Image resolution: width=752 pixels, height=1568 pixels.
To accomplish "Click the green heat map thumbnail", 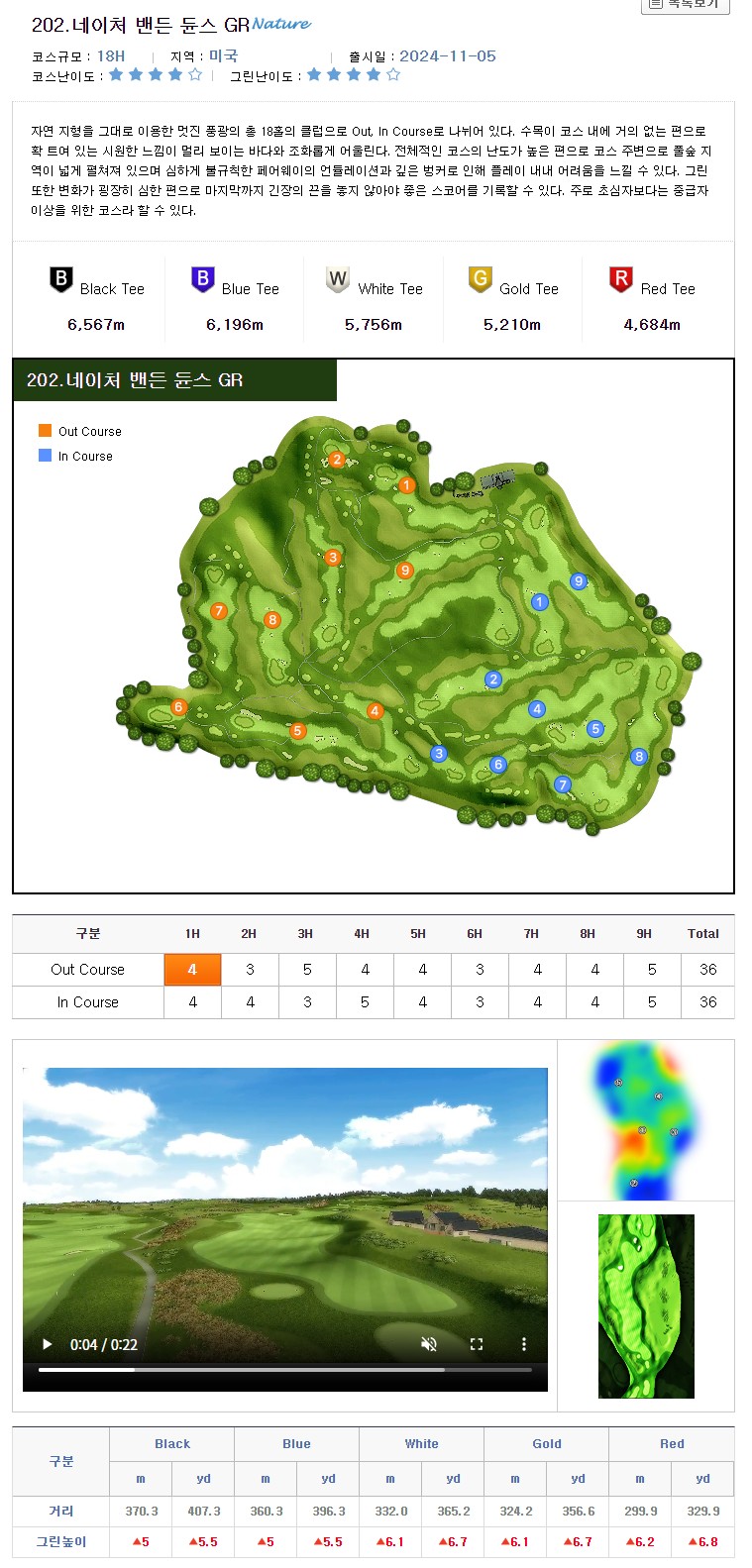I will pos(646,1306).
